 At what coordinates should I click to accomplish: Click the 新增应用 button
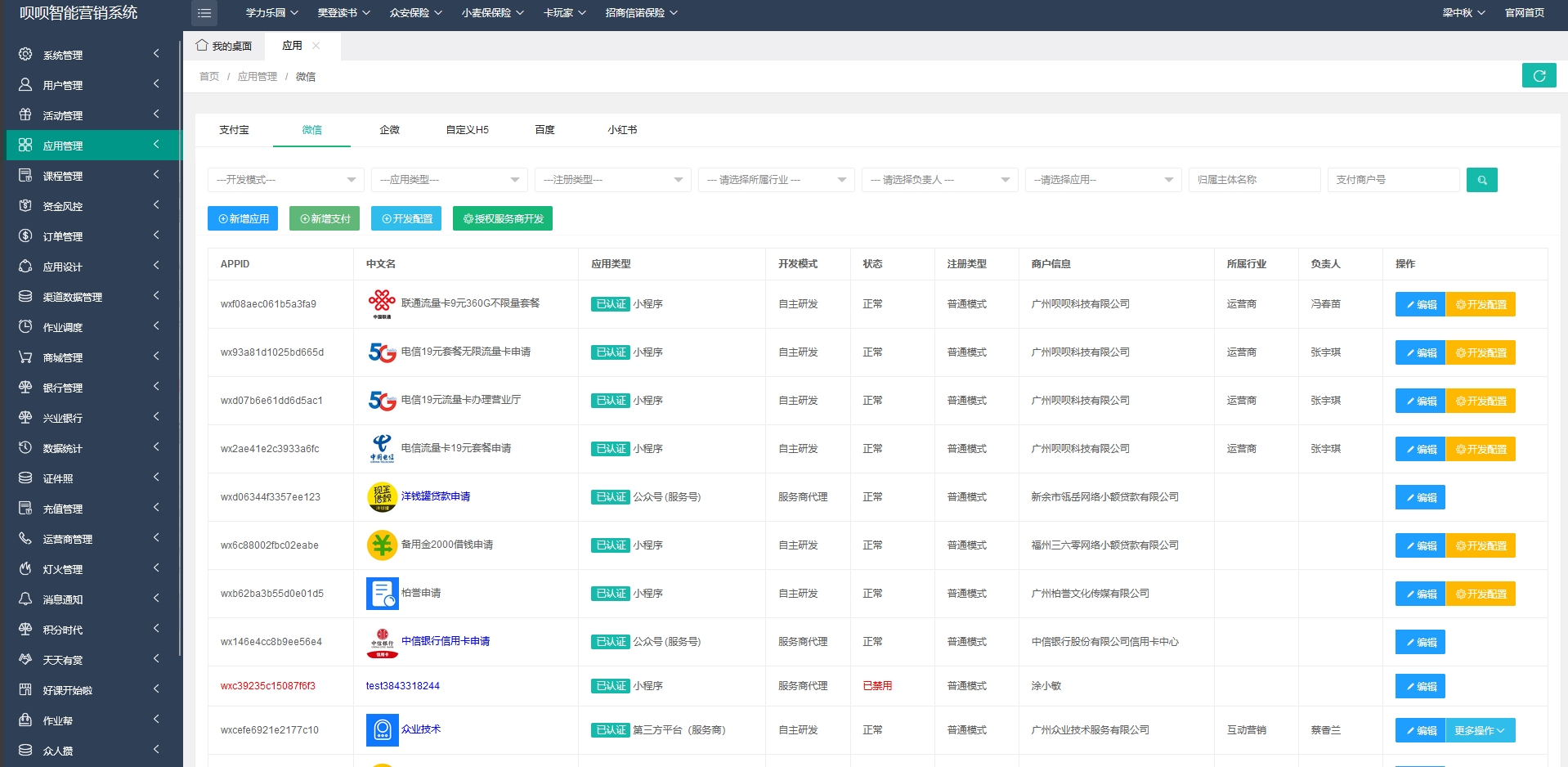[243, 219]
